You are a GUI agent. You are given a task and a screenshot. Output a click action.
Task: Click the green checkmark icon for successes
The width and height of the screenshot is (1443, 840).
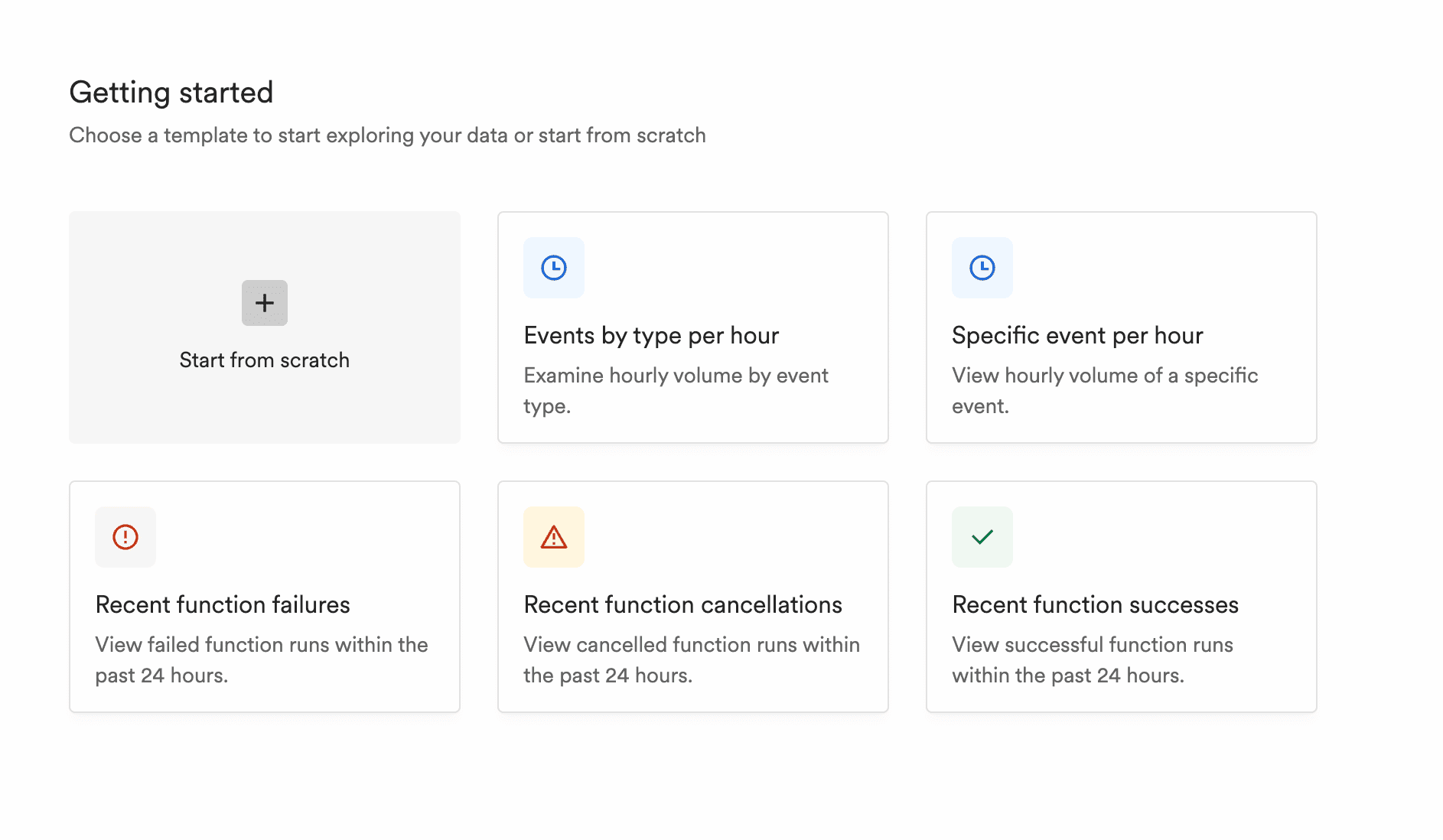[x=982, y=537]
